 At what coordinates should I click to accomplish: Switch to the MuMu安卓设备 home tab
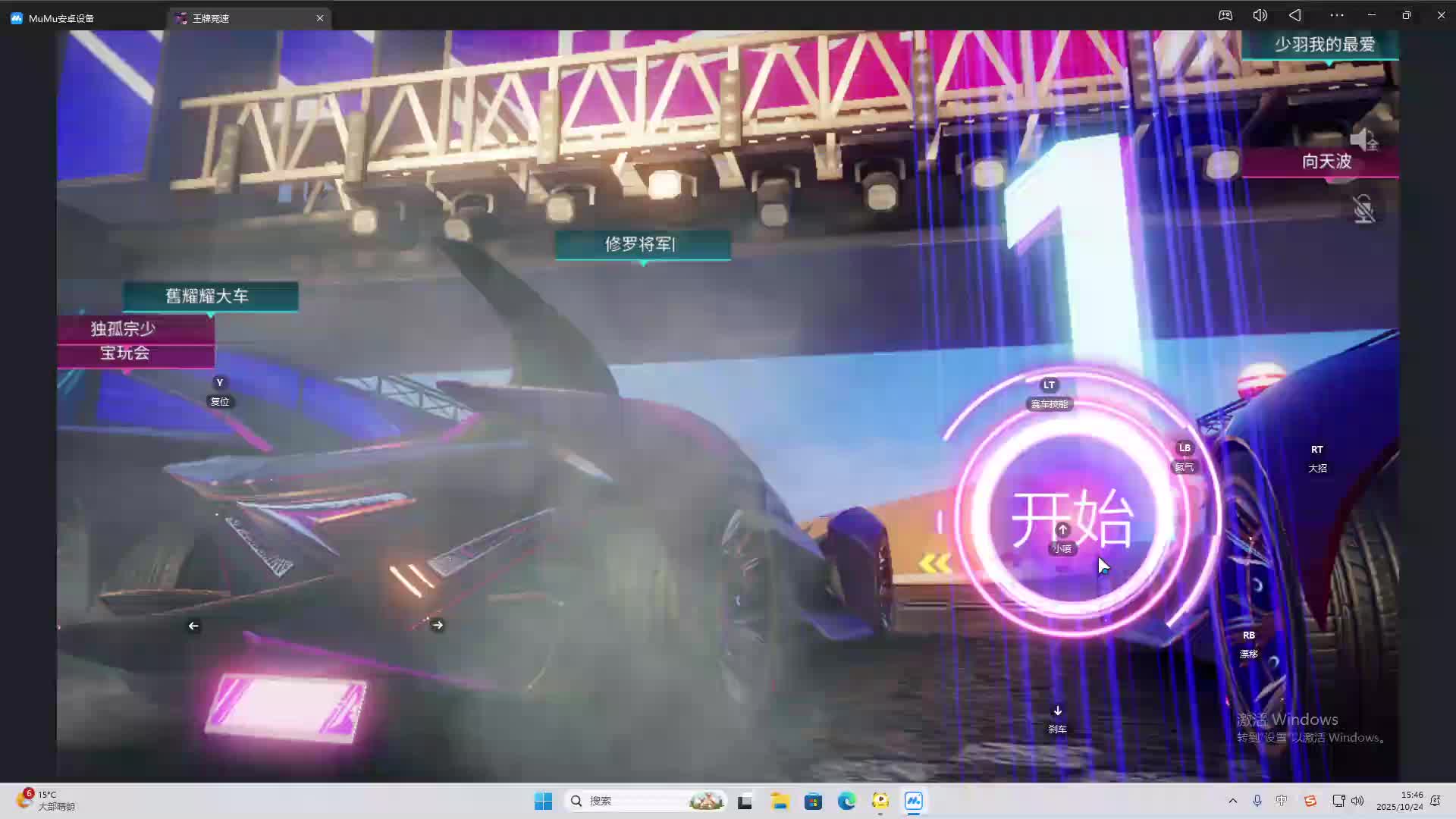(61, 18)
